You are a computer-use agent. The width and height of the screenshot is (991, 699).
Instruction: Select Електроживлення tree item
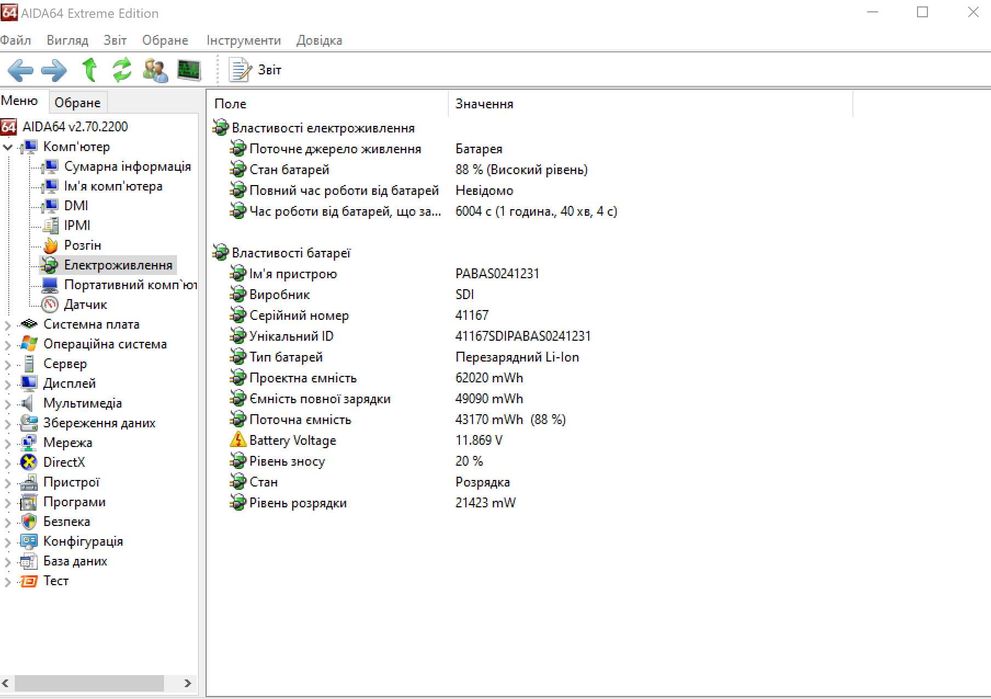coord(118,265)
